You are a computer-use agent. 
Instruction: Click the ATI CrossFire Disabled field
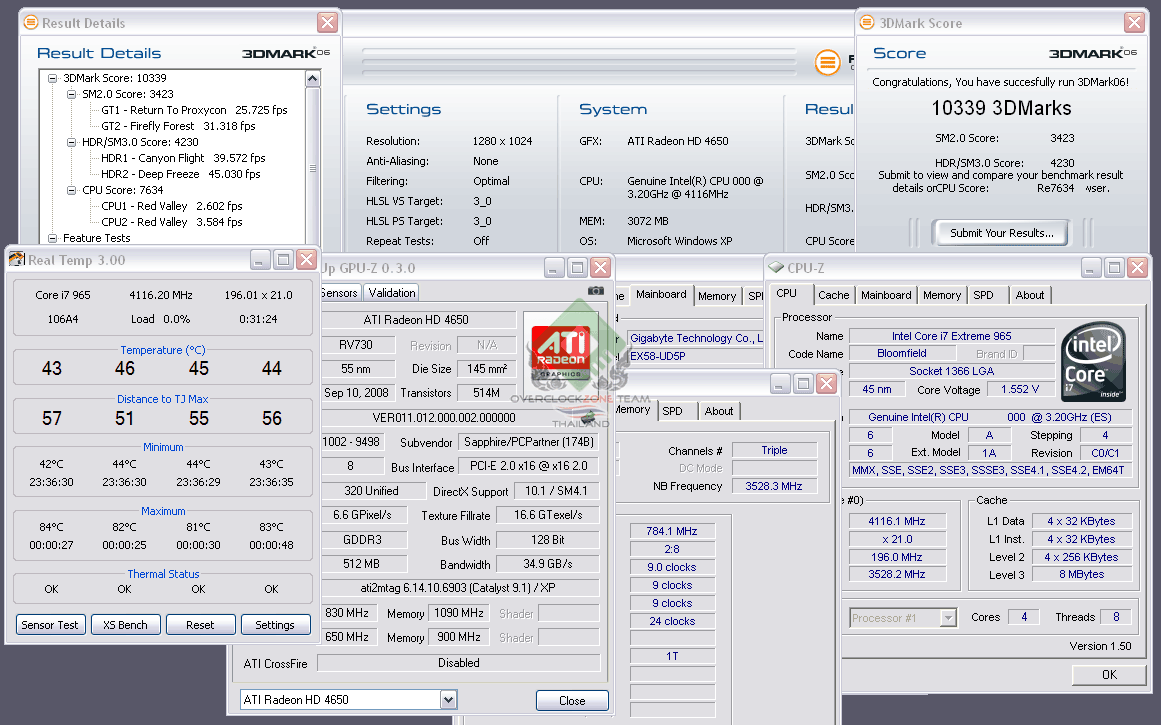pos(458,663)
